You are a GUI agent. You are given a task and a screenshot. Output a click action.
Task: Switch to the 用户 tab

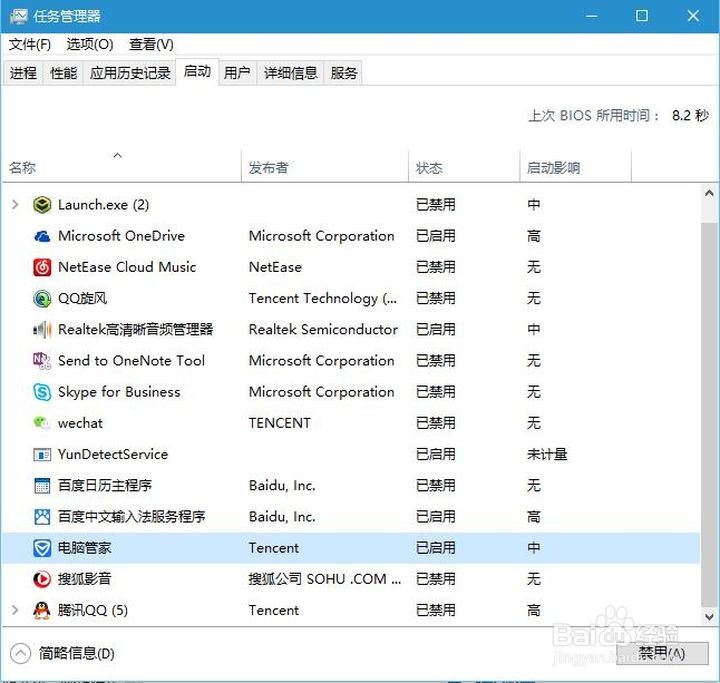coord(237,73)
